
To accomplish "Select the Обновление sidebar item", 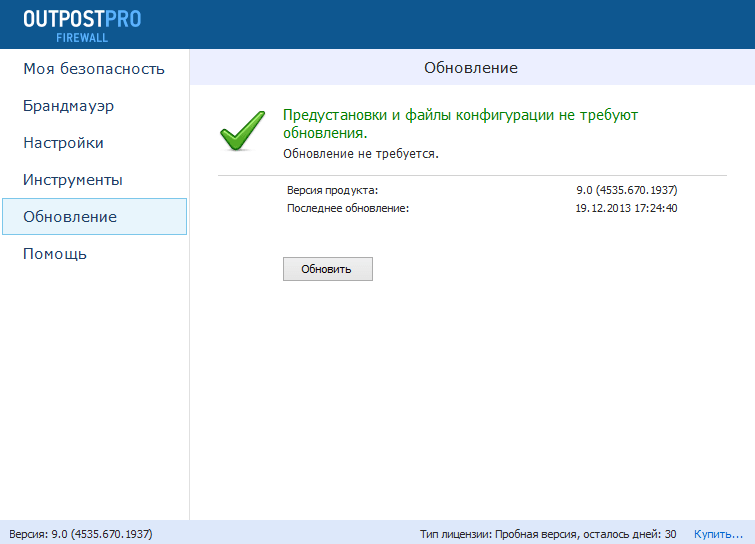I will pyautogui.click(x=94, y=217).
